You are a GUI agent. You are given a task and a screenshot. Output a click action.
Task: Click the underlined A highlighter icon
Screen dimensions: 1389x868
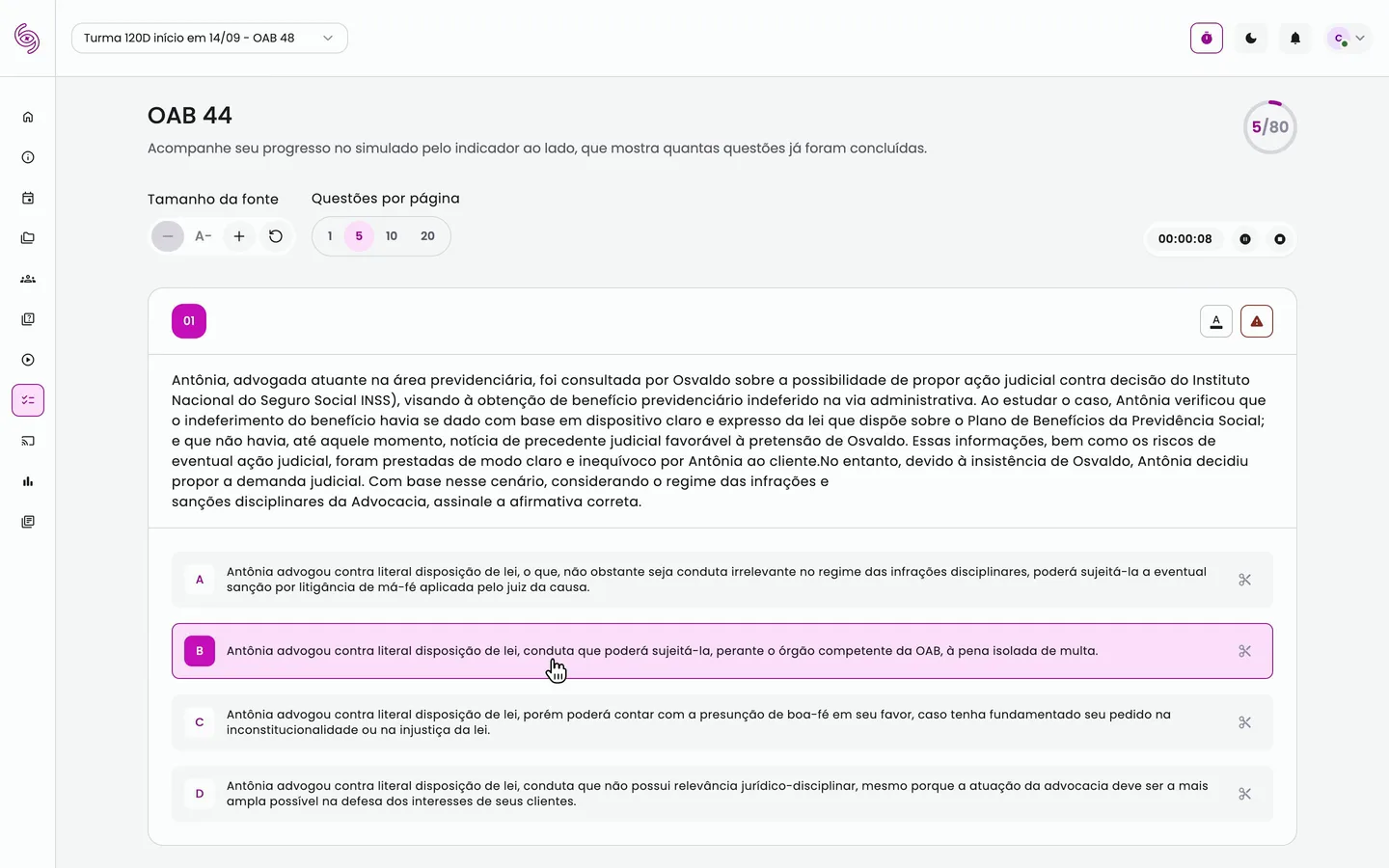[1216, 321]
